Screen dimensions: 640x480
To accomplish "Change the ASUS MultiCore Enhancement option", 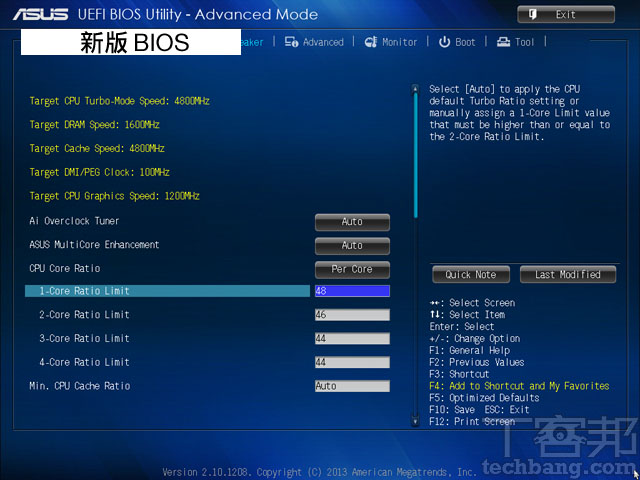I will (352, 246).
